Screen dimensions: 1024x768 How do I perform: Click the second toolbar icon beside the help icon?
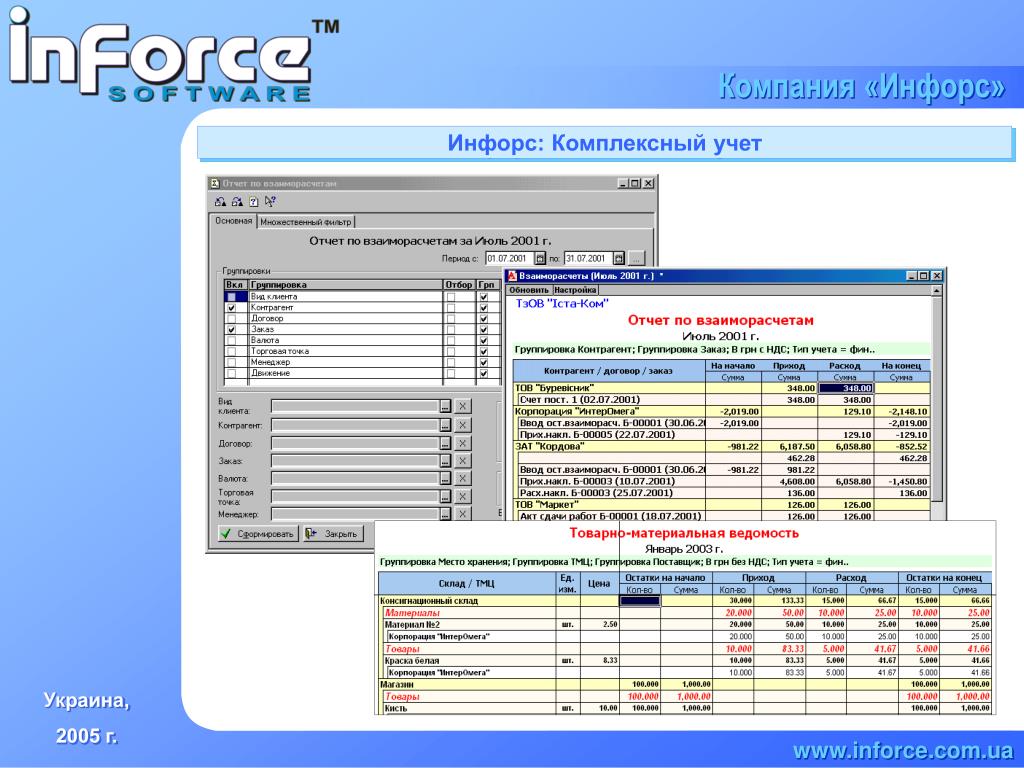click(237, 202)
